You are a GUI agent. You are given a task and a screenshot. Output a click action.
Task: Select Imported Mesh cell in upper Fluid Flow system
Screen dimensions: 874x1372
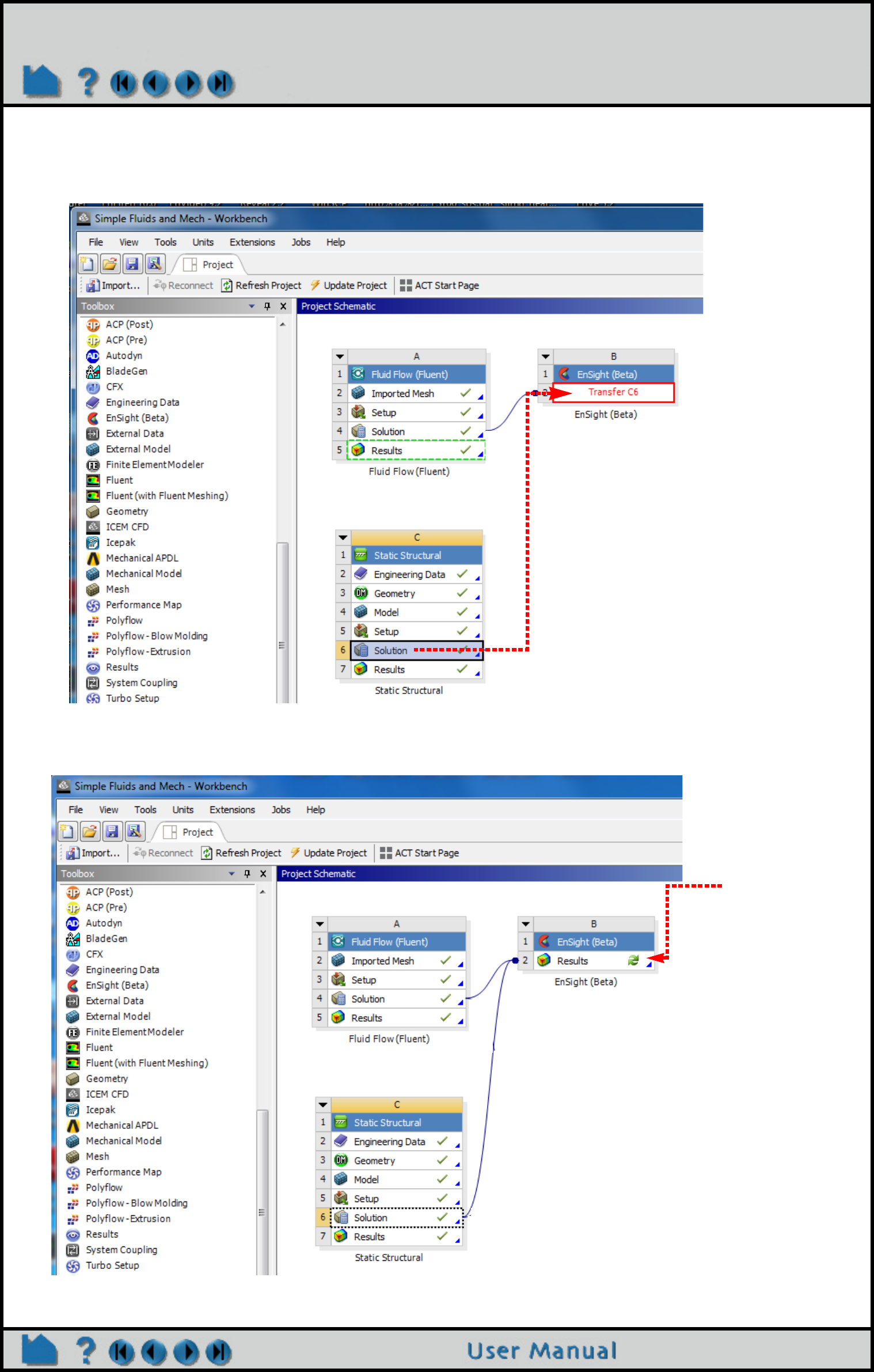pos(416,393)
